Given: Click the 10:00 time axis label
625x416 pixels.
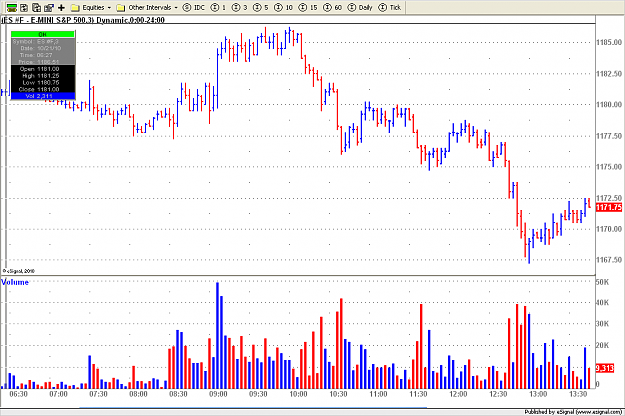Looking at the screenshot, I should click(x=298, y=394).
